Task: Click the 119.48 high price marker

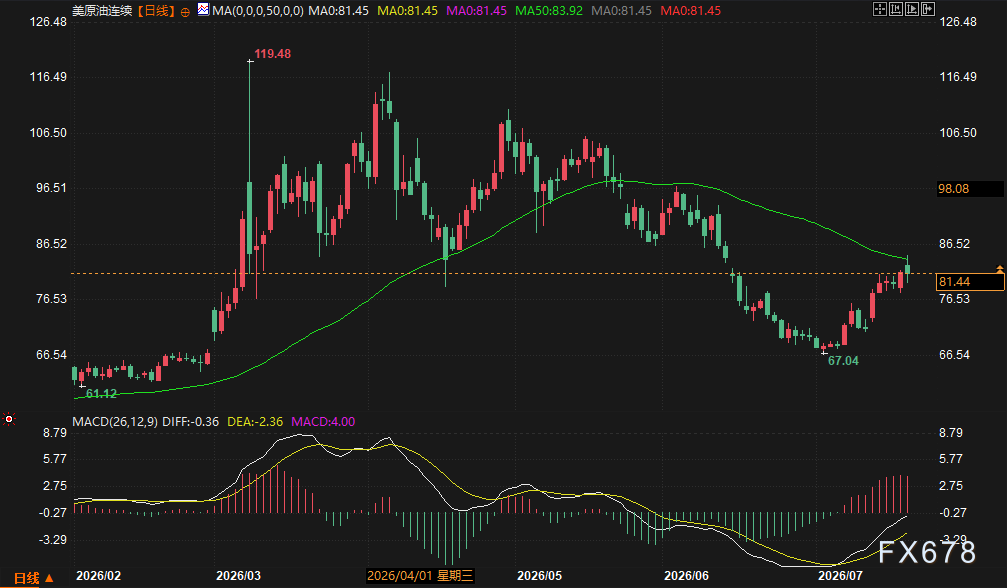Action: click(272, 54)
